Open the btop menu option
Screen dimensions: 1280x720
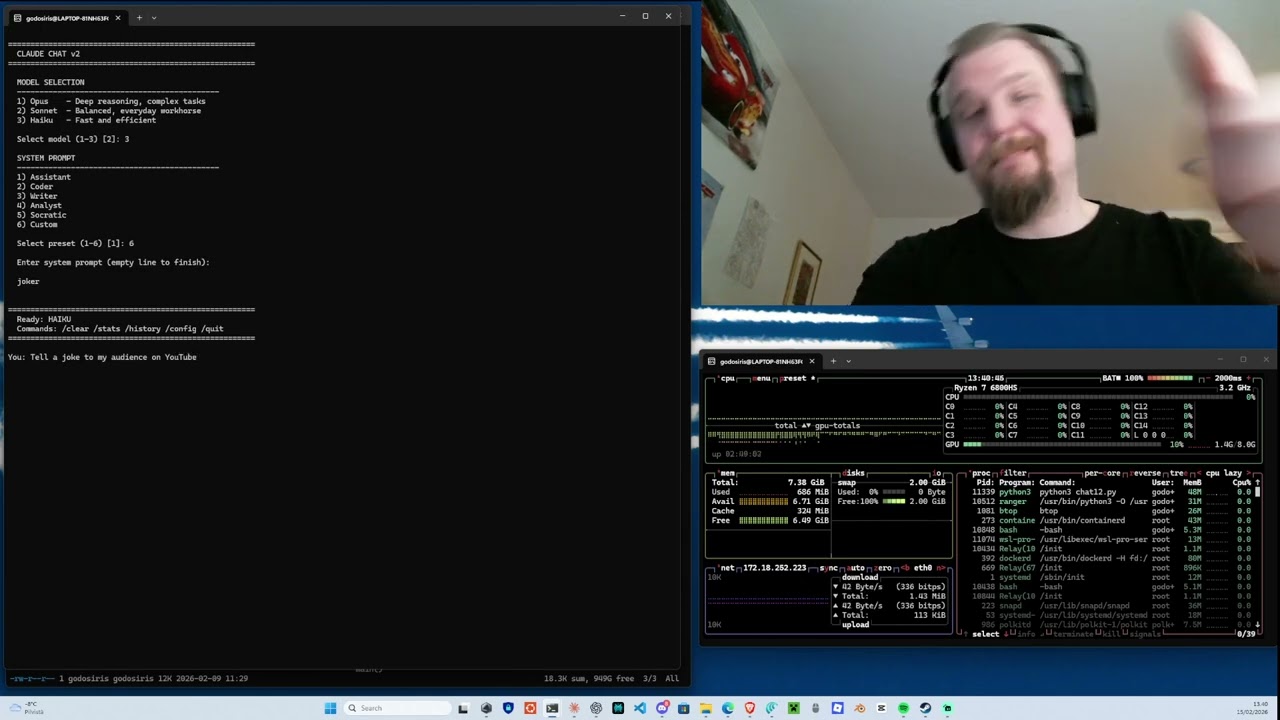pos(762,378)
